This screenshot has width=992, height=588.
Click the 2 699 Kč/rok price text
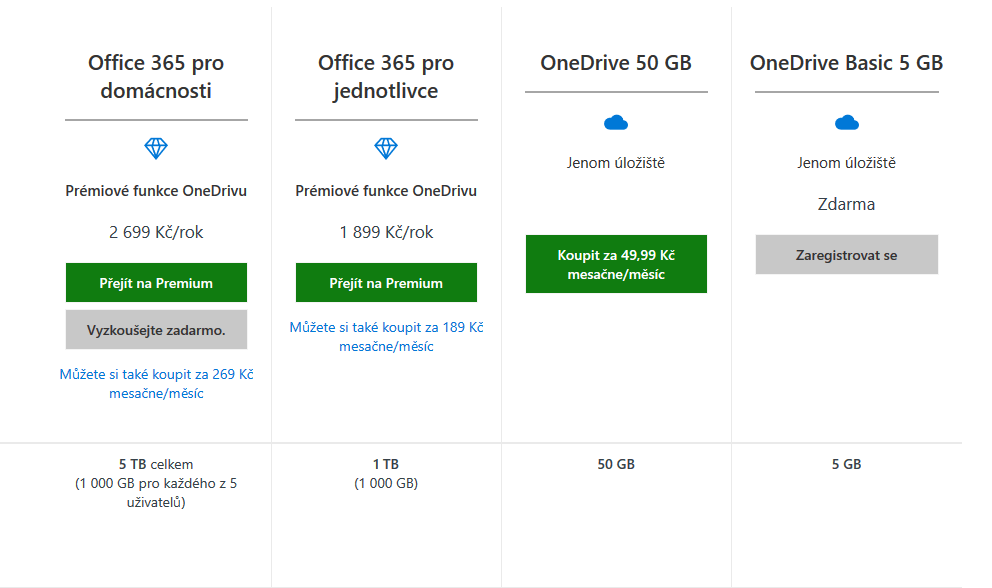point(156,232)
